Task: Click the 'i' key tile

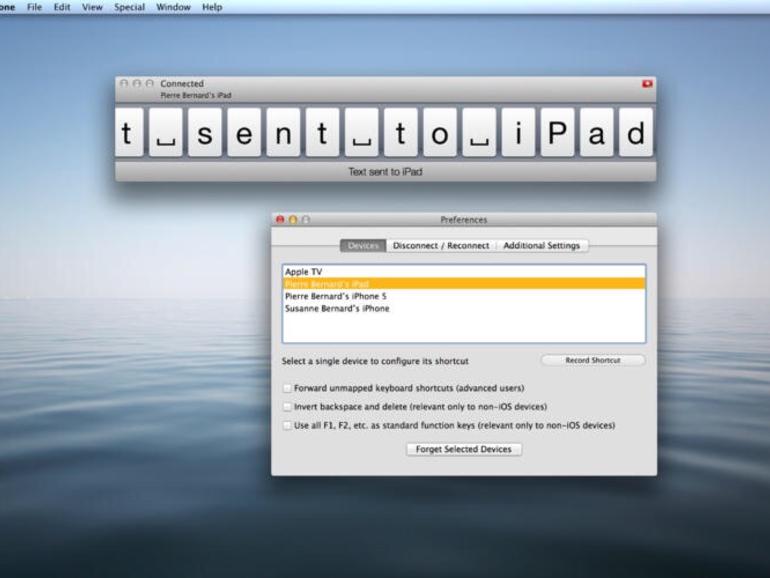Action: click(x=519, y=133)
